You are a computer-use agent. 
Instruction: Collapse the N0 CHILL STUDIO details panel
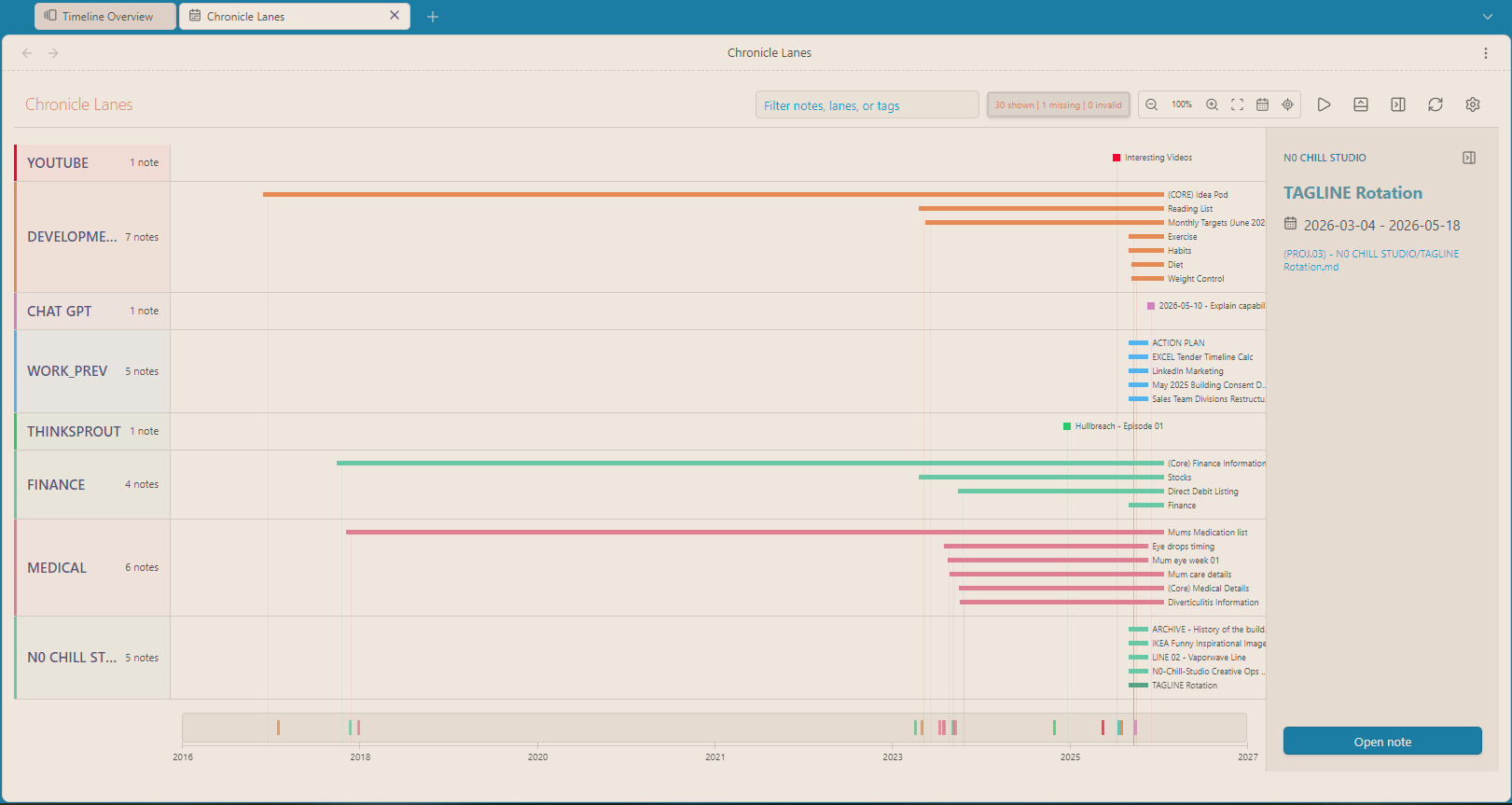(1469, 158)
